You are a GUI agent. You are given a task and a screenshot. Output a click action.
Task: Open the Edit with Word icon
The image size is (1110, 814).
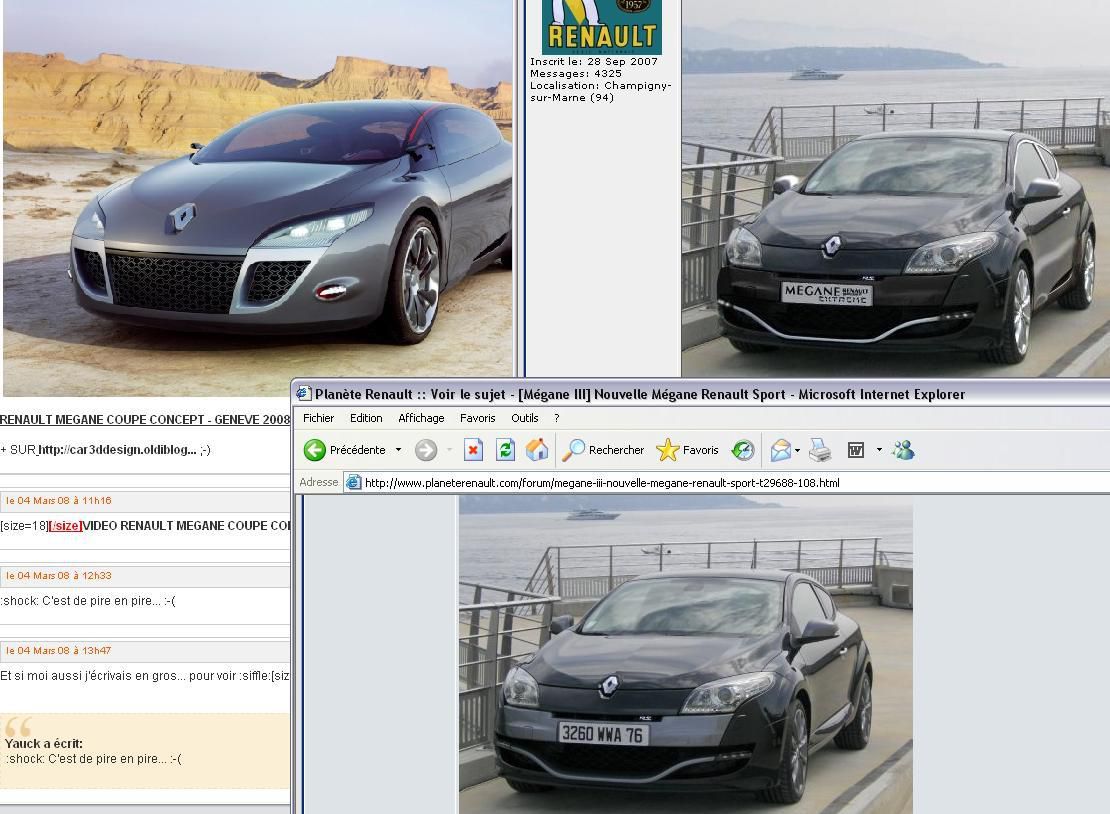(856, 450)
